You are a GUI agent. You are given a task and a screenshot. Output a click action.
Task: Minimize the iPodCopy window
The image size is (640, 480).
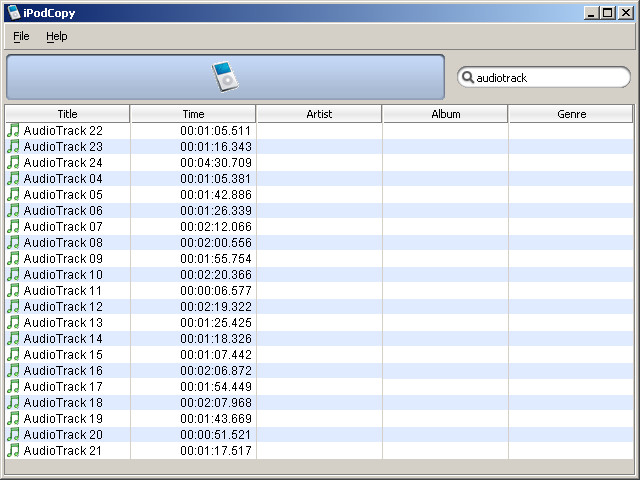pyautogui.click(x=591, y=13)
